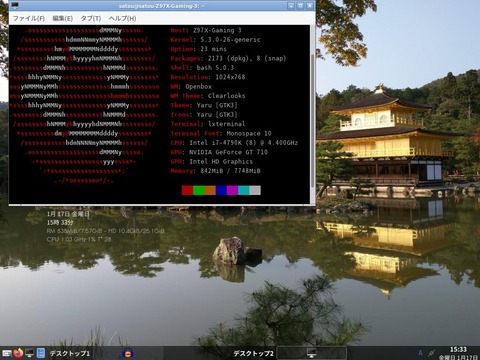Maximize the LXTerminal window
The image size is (480, 360).
point(300,6)
